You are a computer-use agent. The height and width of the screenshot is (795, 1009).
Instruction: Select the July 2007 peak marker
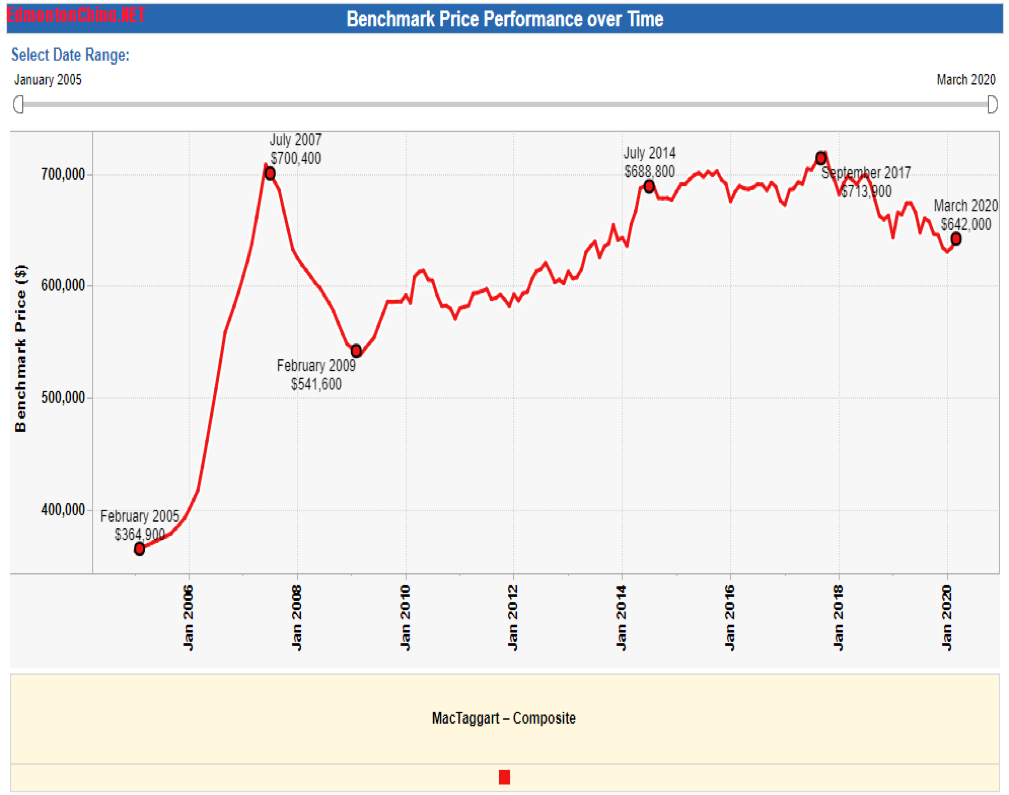tap(270, 174)
